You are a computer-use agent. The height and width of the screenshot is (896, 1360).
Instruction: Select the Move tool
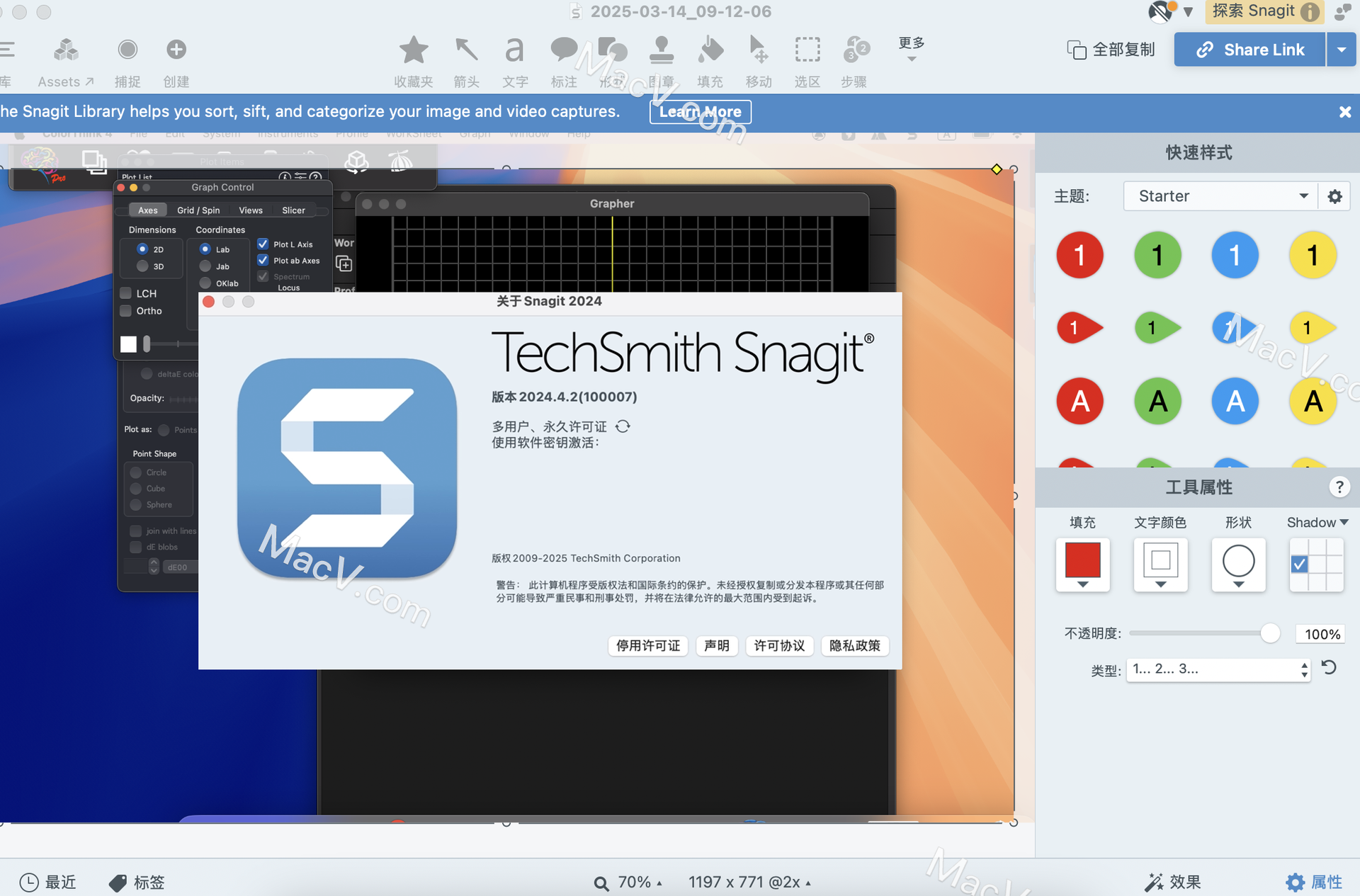tap(758, 50)
